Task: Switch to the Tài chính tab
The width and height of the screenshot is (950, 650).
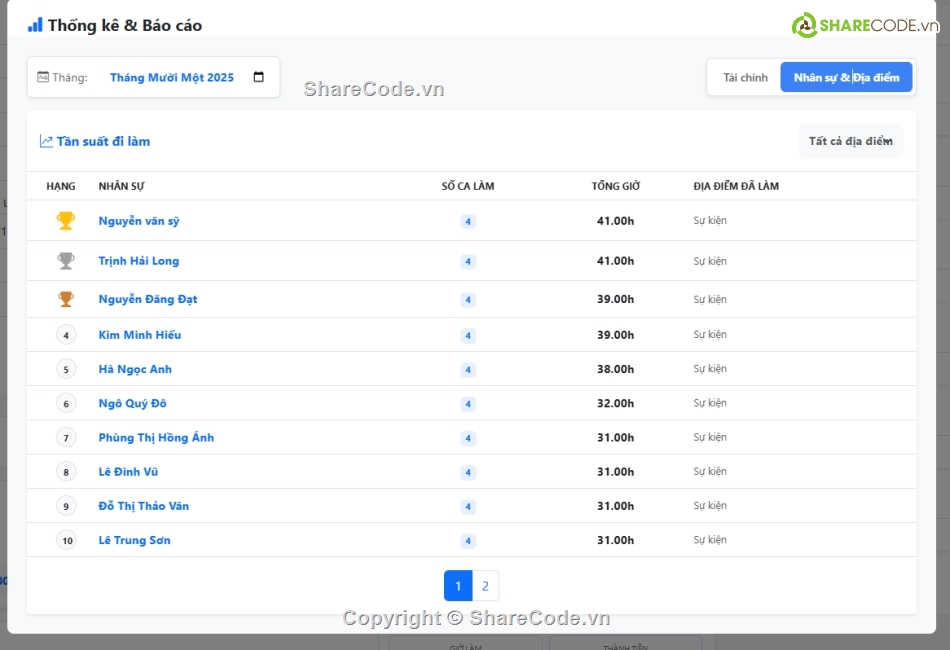Action: [x=745, y=78]
